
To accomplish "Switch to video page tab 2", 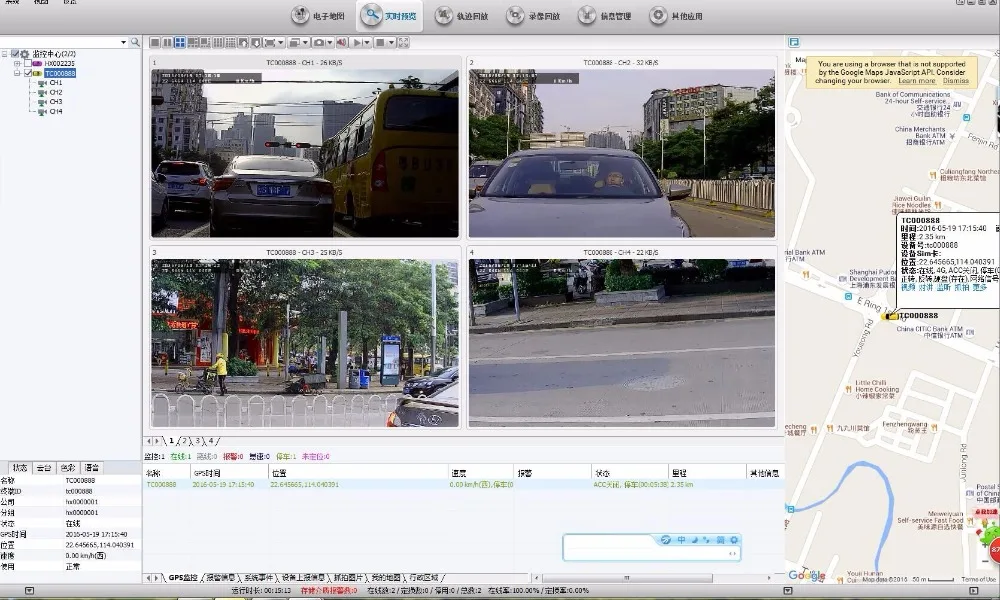I will tap(185, 441).
